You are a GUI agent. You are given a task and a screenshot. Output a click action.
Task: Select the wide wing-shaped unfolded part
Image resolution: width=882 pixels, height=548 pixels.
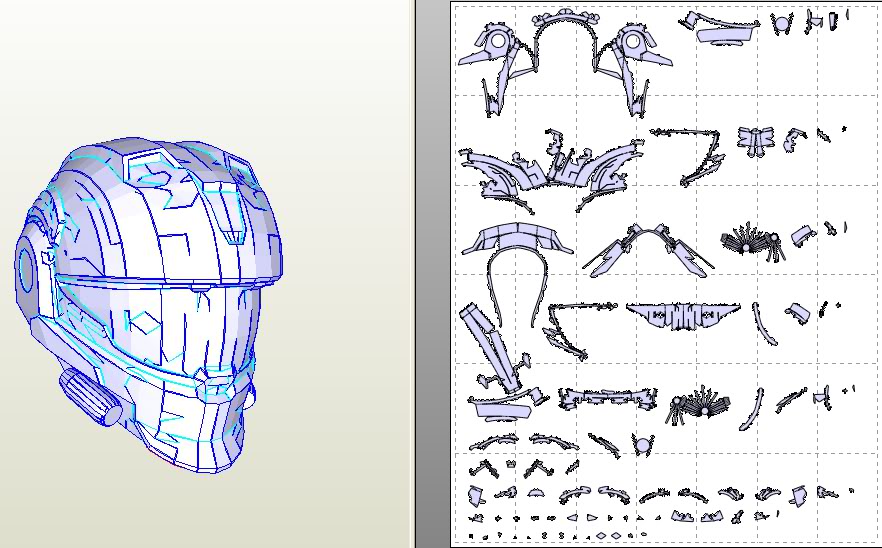coord(551,172)
